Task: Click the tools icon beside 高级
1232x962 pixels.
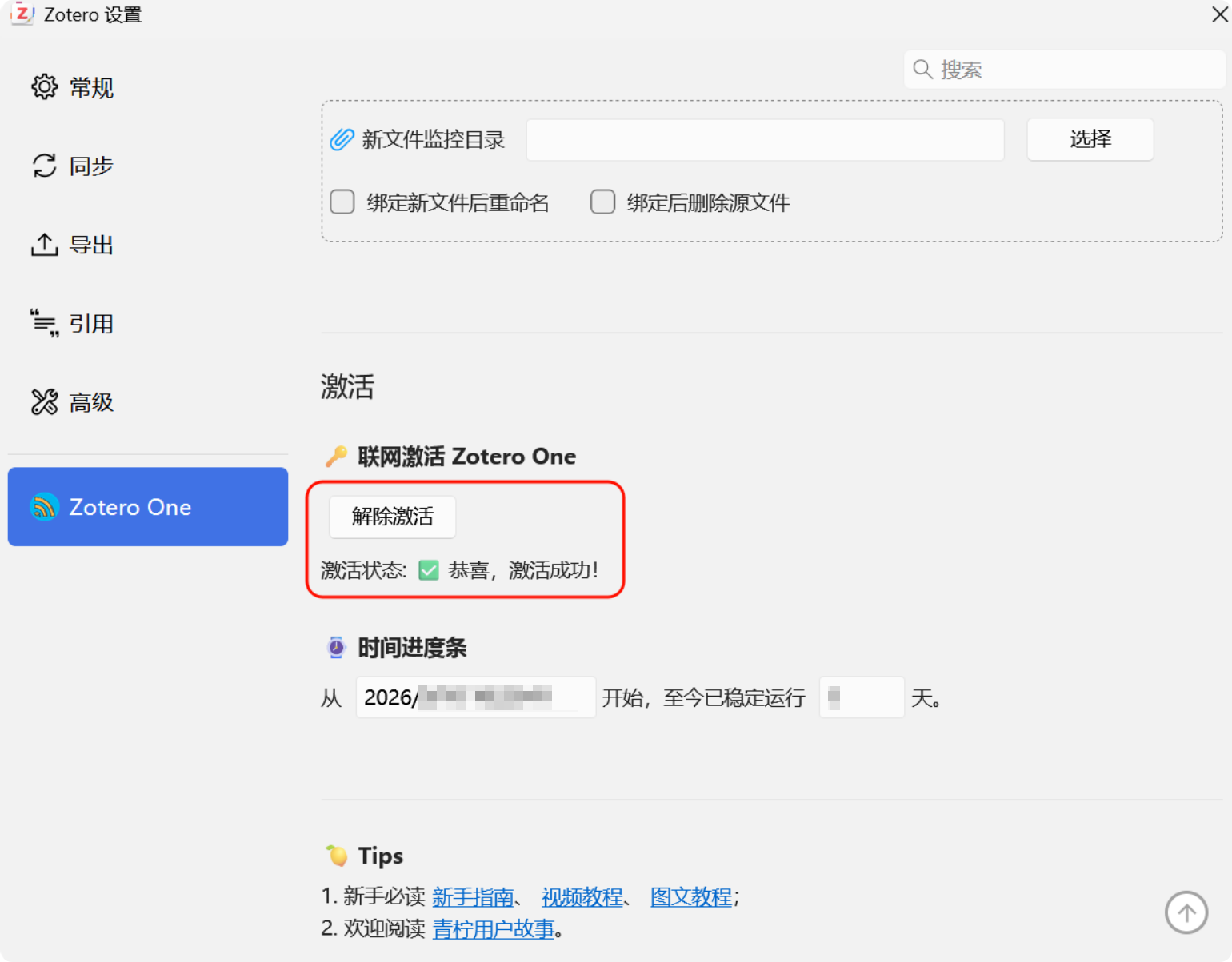Action: pos(45,401)
